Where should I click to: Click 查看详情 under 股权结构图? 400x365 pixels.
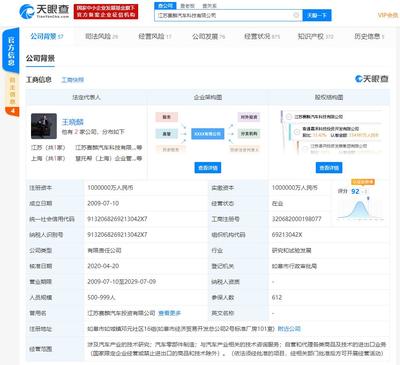pos(329,168)
